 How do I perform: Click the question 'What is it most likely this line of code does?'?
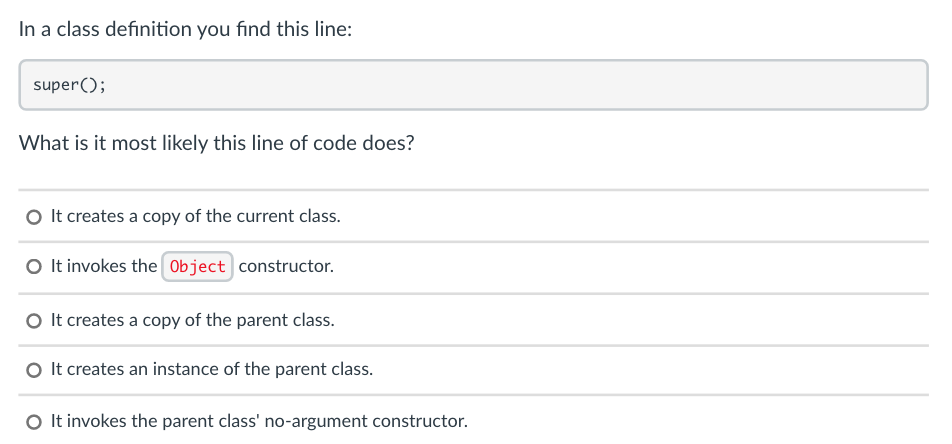coord(217,143)
